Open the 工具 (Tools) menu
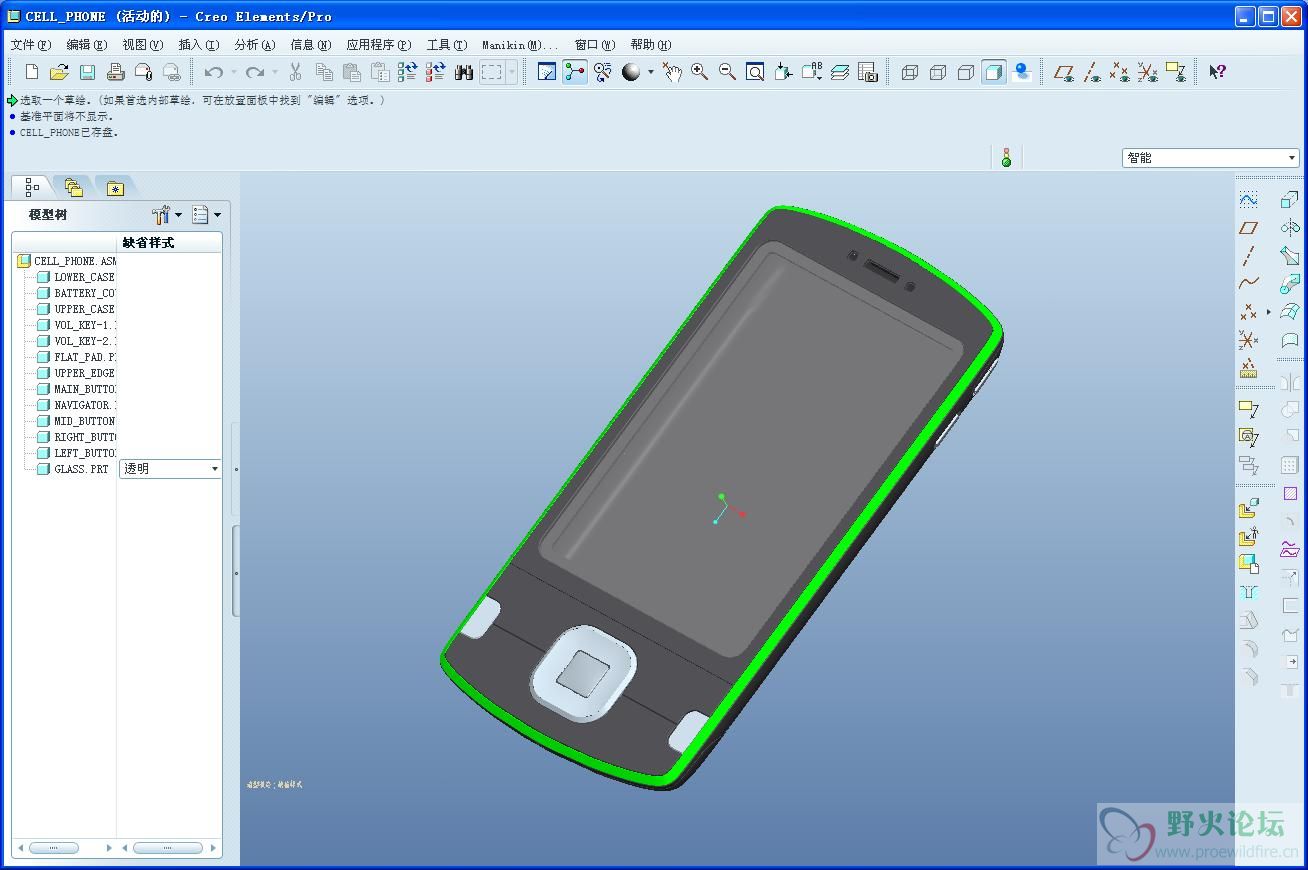 click(x=446, y=44)
